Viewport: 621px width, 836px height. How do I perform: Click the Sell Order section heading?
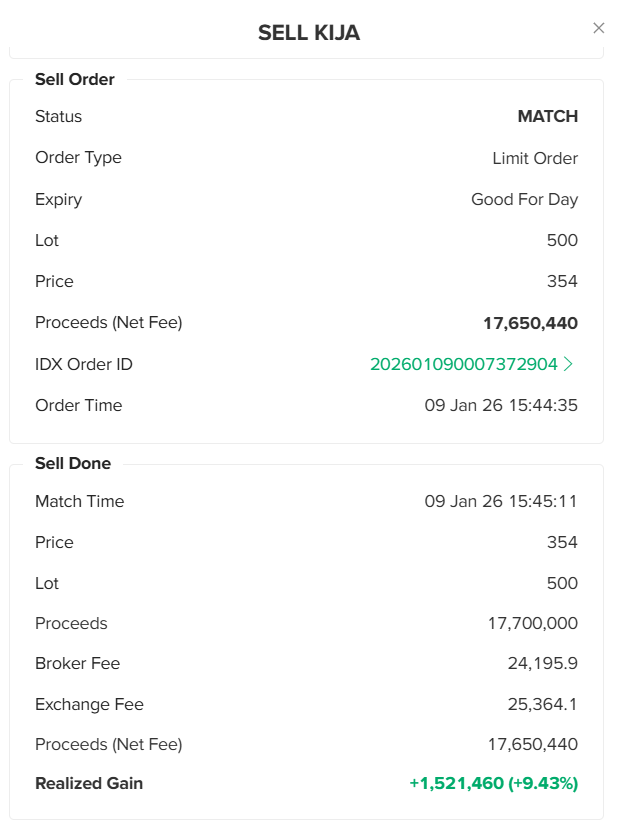pyautogui.click(x=75, y=79)
